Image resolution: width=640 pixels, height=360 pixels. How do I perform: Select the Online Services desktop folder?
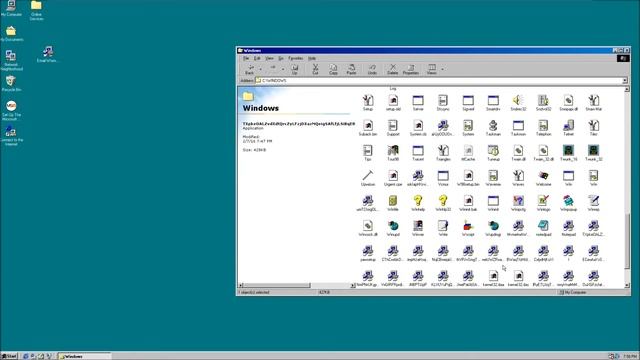(36, 10)
